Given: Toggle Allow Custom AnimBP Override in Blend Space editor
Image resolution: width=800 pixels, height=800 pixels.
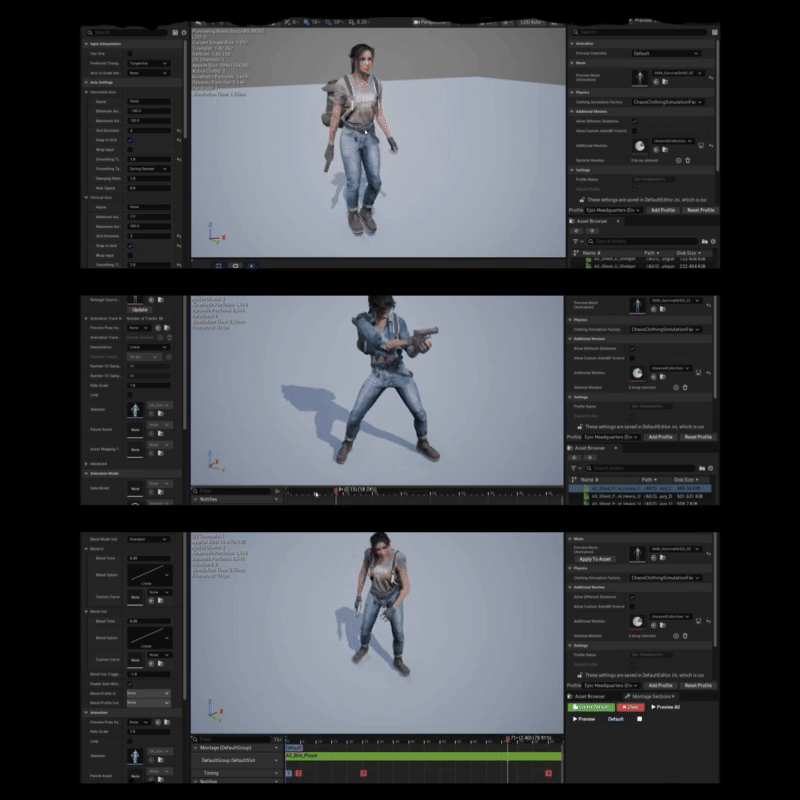Looking at the screenshot, I should [634, 131].
